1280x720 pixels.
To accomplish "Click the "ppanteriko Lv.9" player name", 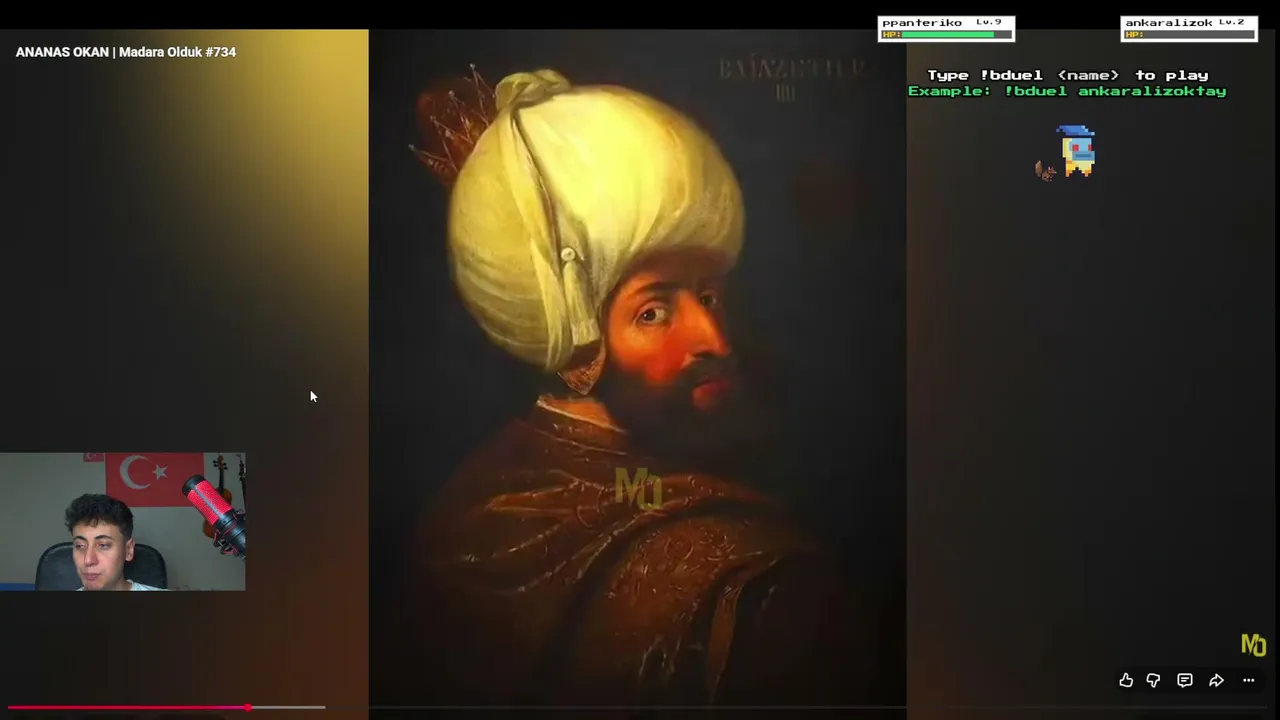I will (941, 22).
